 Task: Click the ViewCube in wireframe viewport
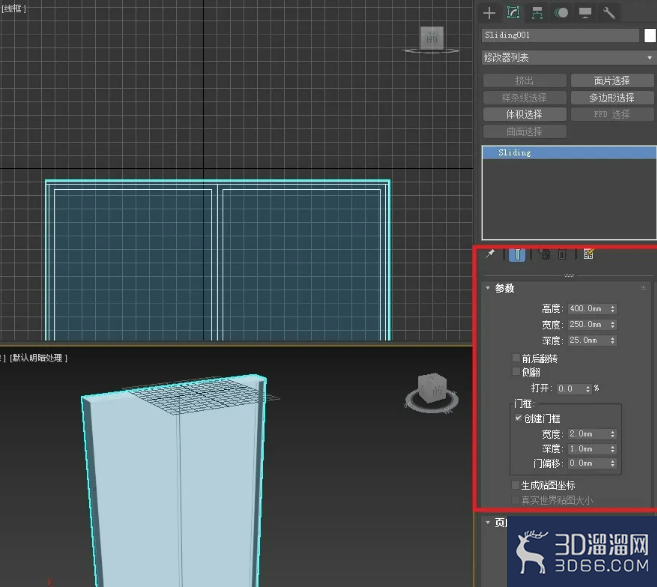432,39
